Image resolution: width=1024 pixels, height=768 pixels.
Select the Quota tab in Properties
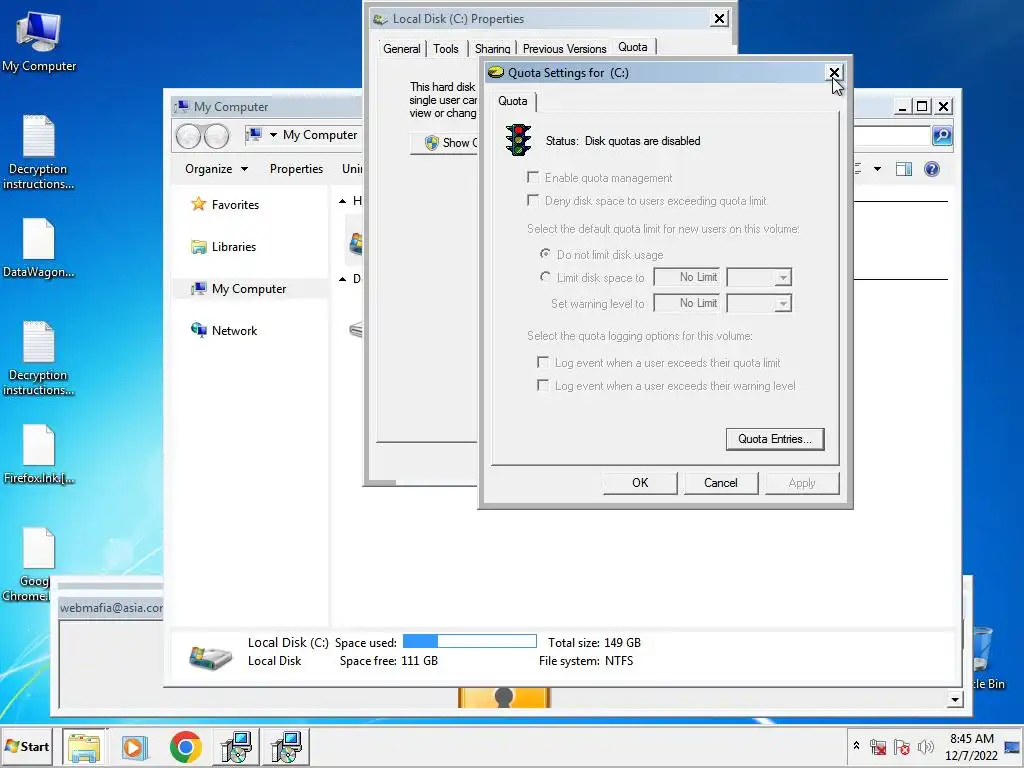pyautogui.click(x=633, y=47)
